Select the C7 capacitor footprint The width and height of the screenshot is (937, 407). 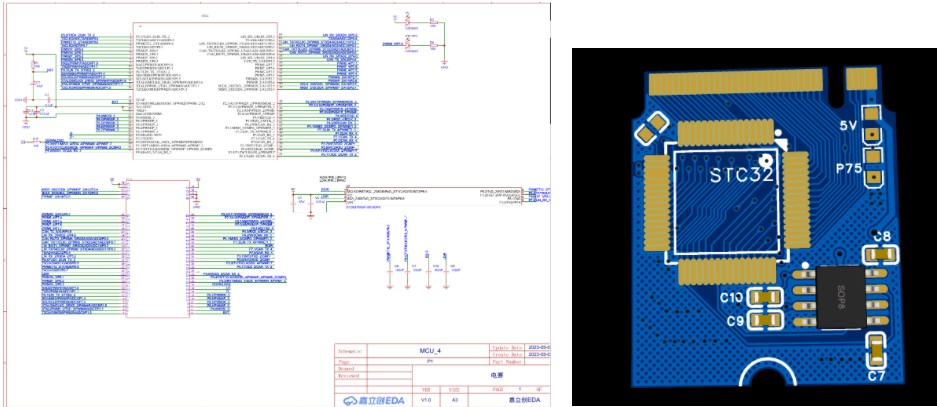877,351
